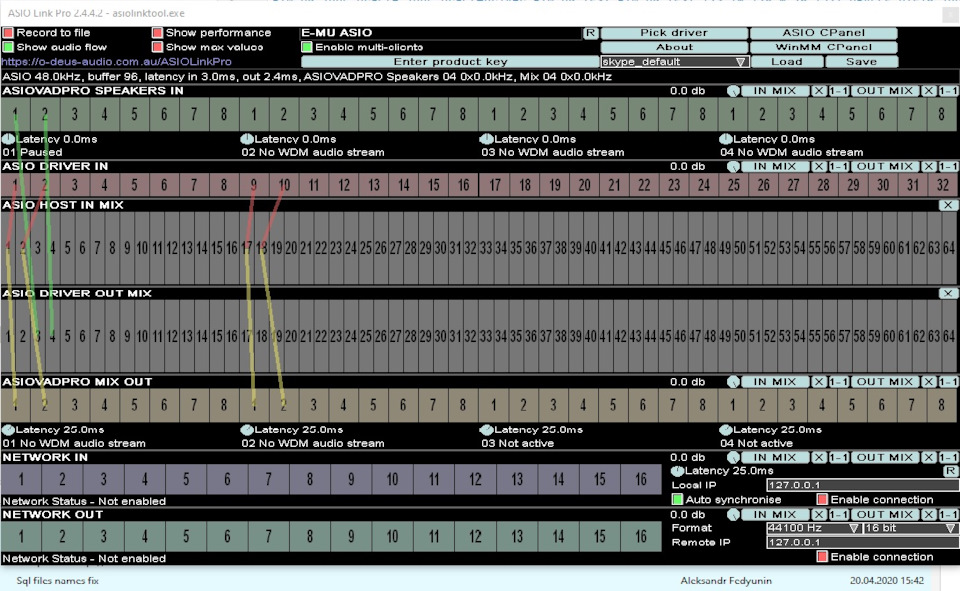The width and height of the screenshot is (960, 591).
Task: Turn the ASIO DRIVER IN volume knob
Action: pos(733,167)
